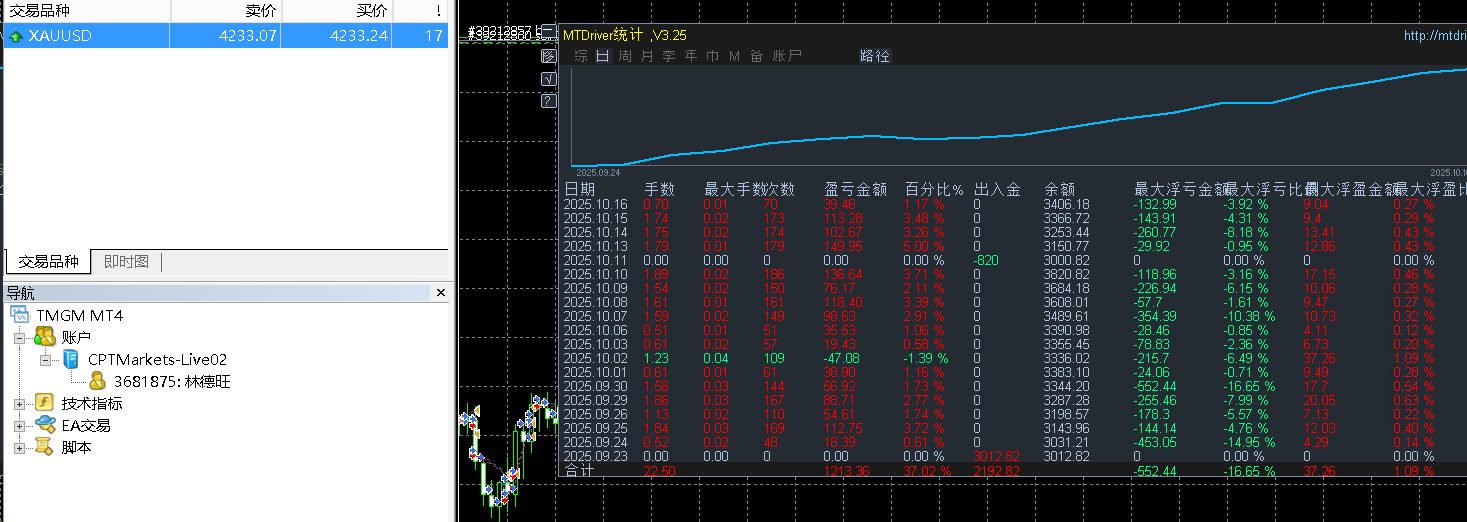This screenshot has width=1467, height=522.
Task: Select the 月 monthly tab in MTDriver
Action: click(647, 56)
